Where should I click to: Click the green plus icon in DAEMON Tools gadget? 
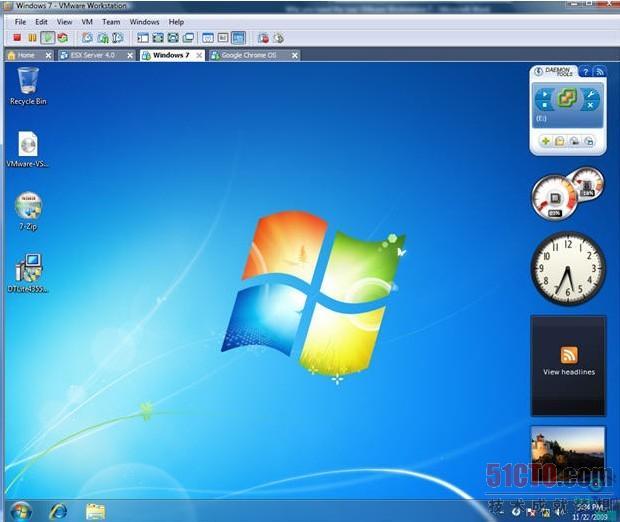pyautogui.click(x=545, y=141)
